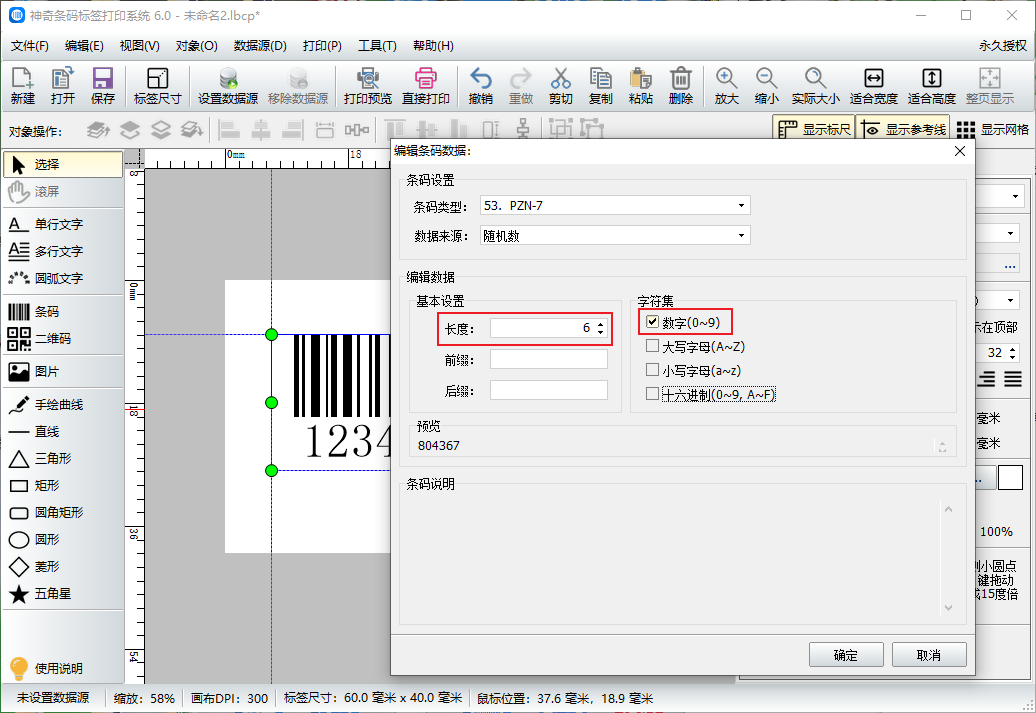The height and width of the screenshot is (713, 1036).
Task: Open the 数据来源 data source dropdown
Action: point(615,236)
